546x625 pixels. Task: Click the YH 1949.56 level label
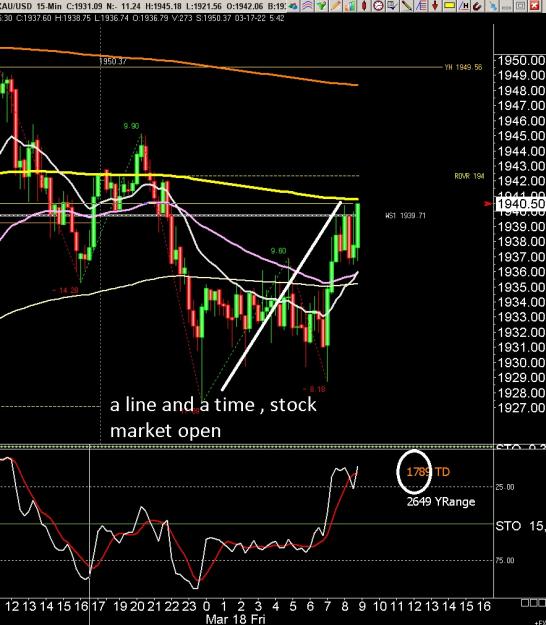click(x=463, y=67)
